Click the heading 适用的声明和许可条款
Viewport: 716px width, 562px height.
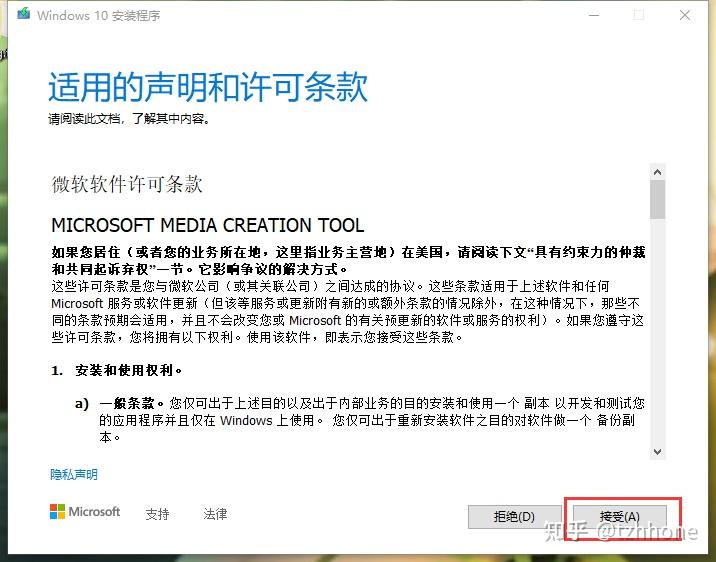208,87
